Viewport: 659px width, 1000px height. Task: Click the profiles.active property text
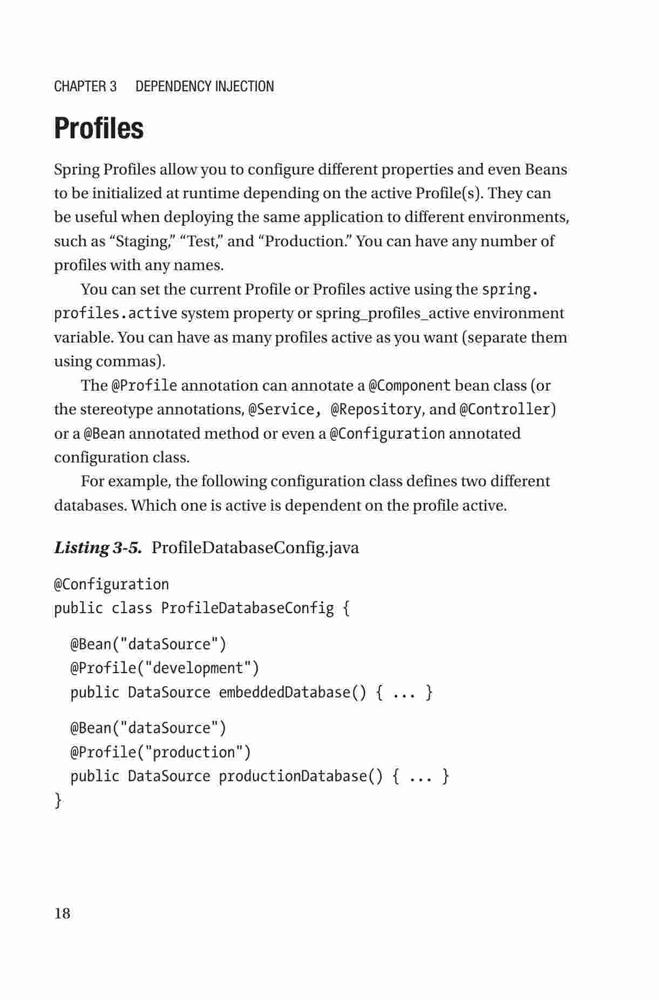click(x=115, y=314)
